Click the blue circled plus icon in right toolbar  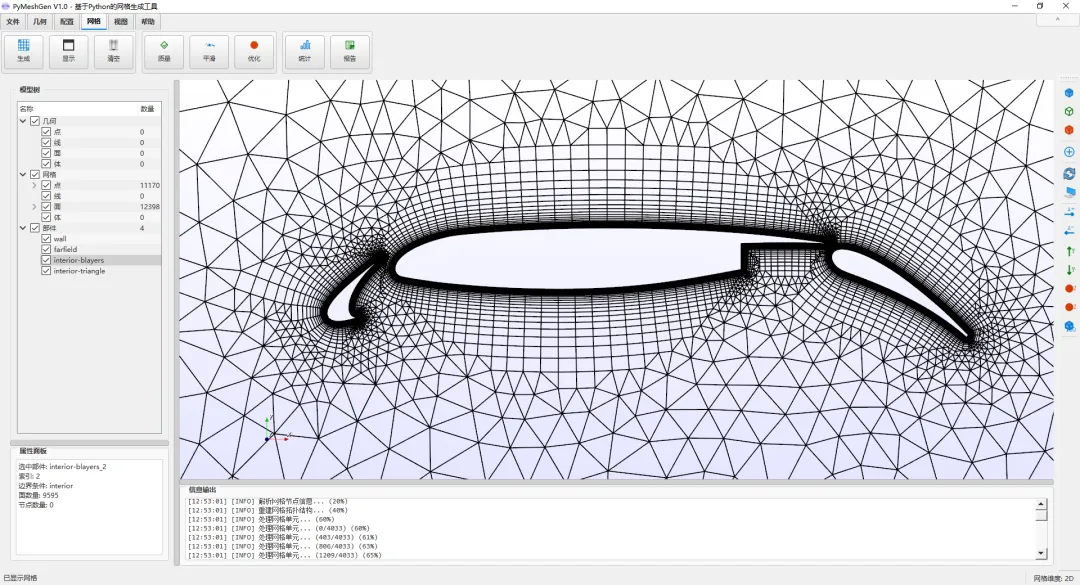tap(1069, 152)
